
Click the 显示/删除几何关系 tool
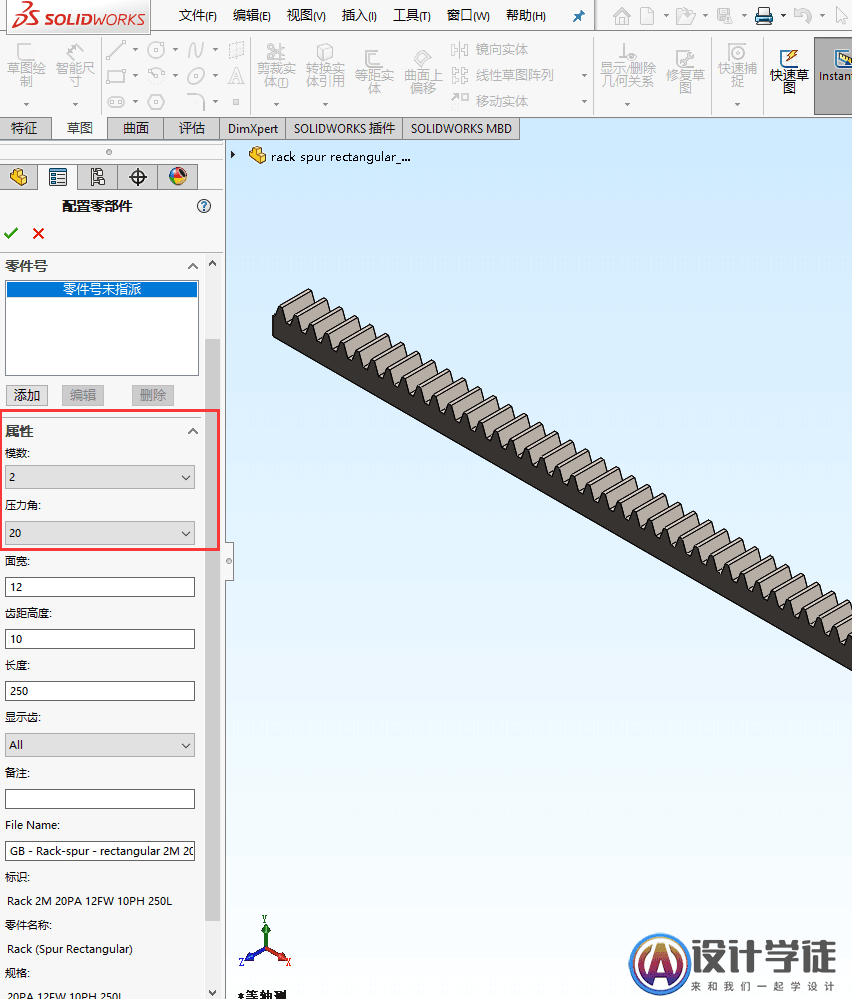(628, 66)
